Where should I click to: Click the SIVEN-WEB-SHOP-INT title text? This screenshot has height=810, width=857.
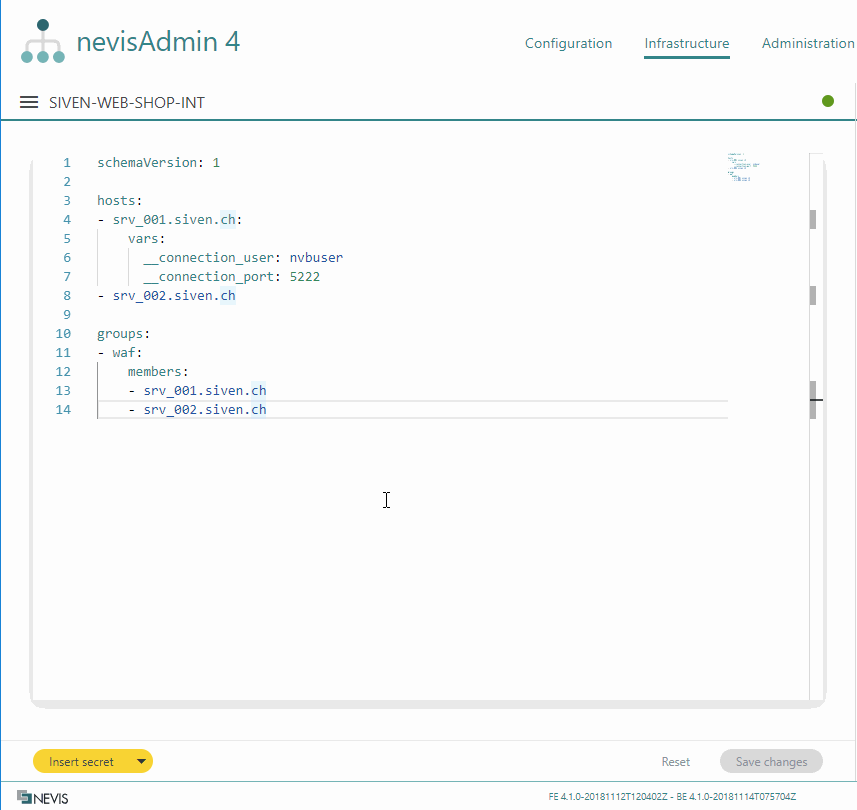click(127, 102)
